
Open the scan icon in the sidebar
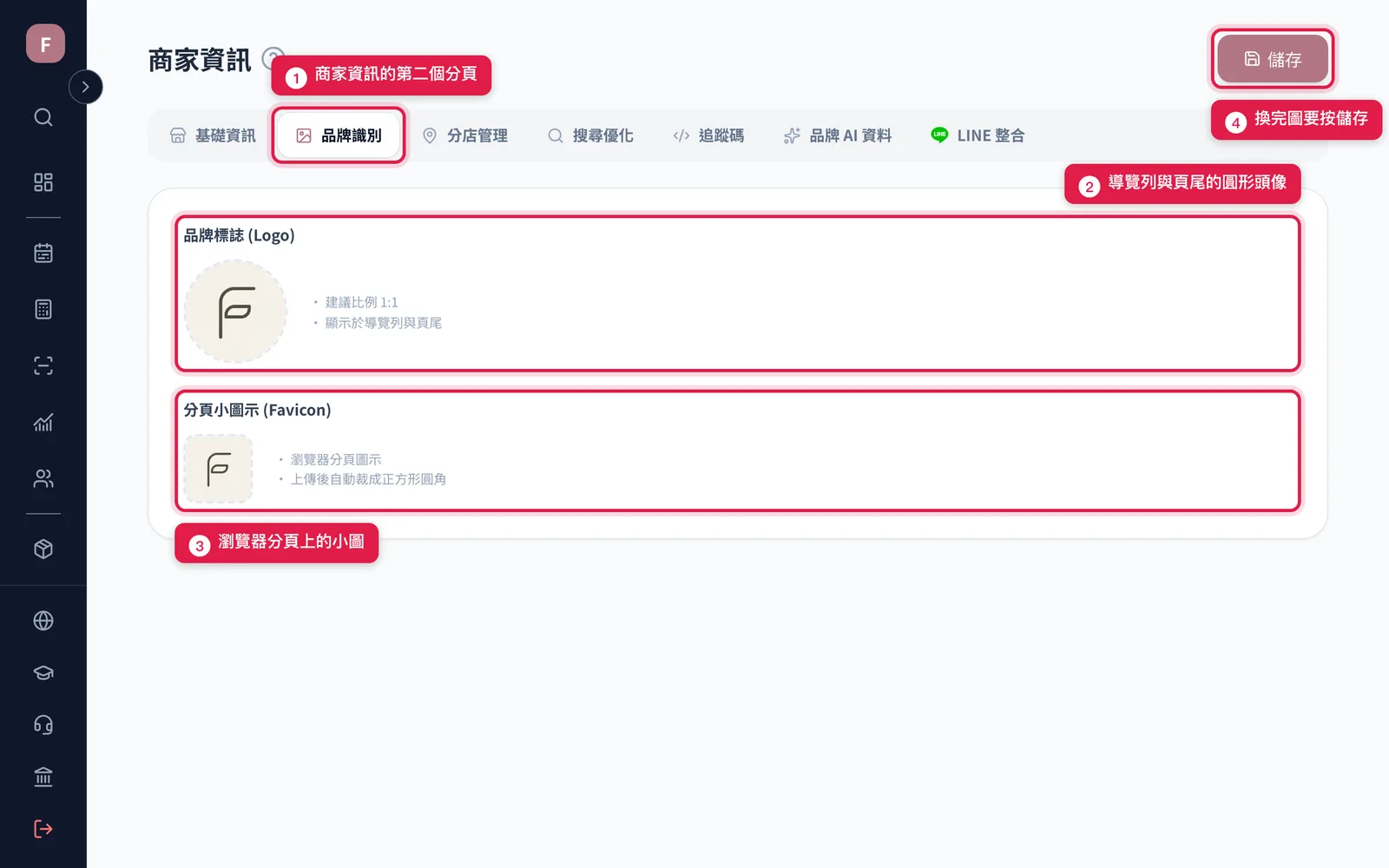43,365
